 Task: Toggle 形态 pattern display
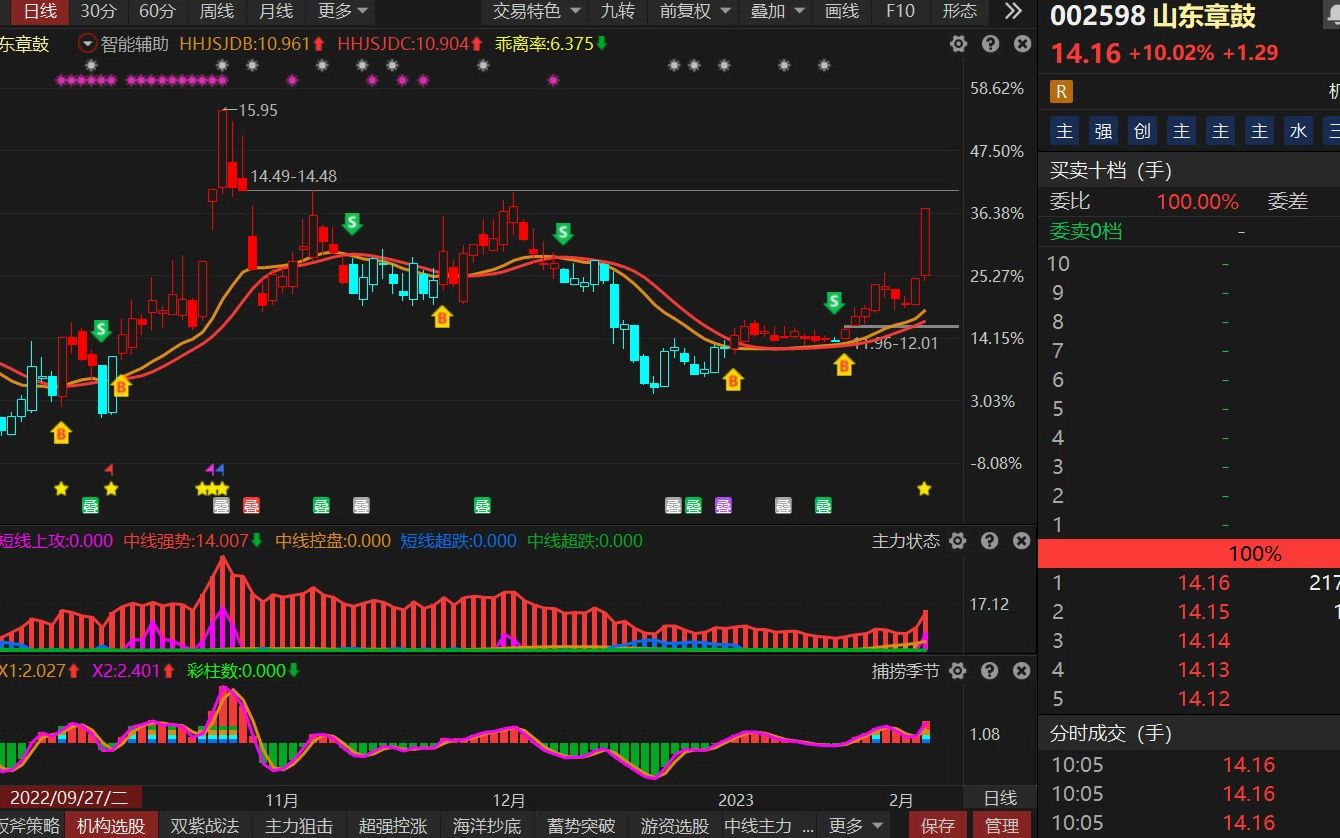[x=960, y=11]
